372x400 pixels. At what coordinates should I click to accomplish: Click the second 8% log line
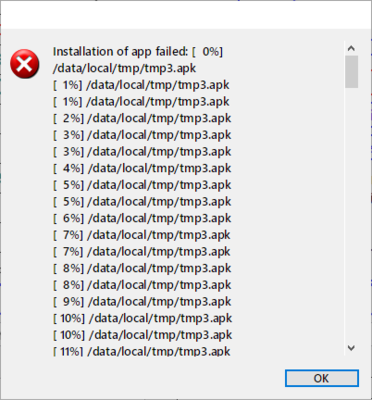(x=142, y=285)
